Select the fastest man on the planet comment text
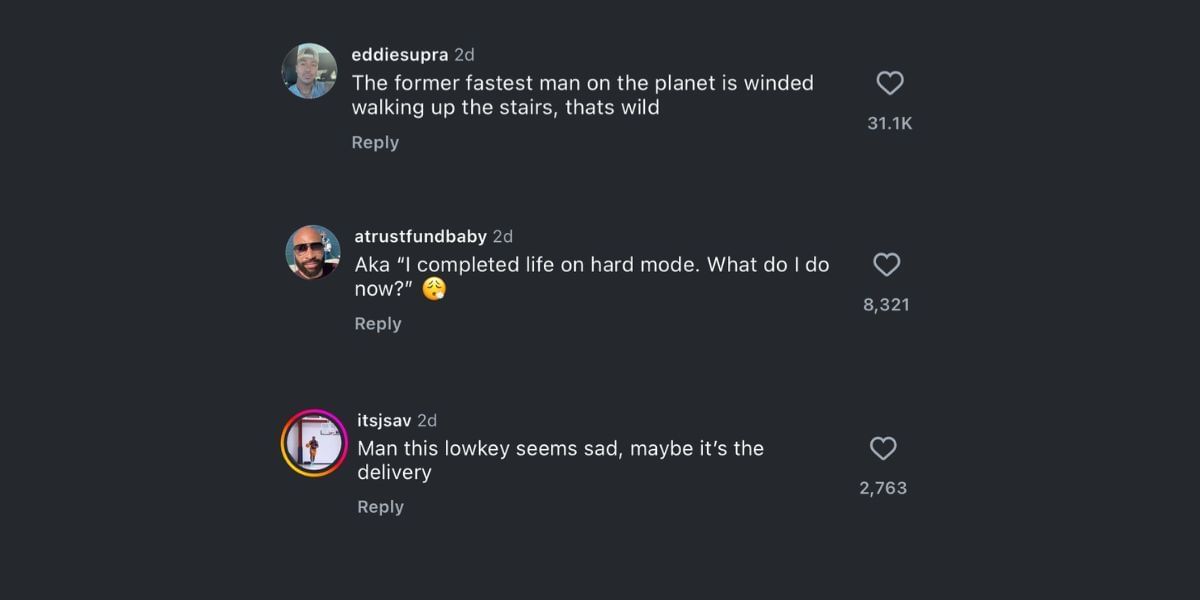This screenshot has height=600, width=1200. coord(583,95)
